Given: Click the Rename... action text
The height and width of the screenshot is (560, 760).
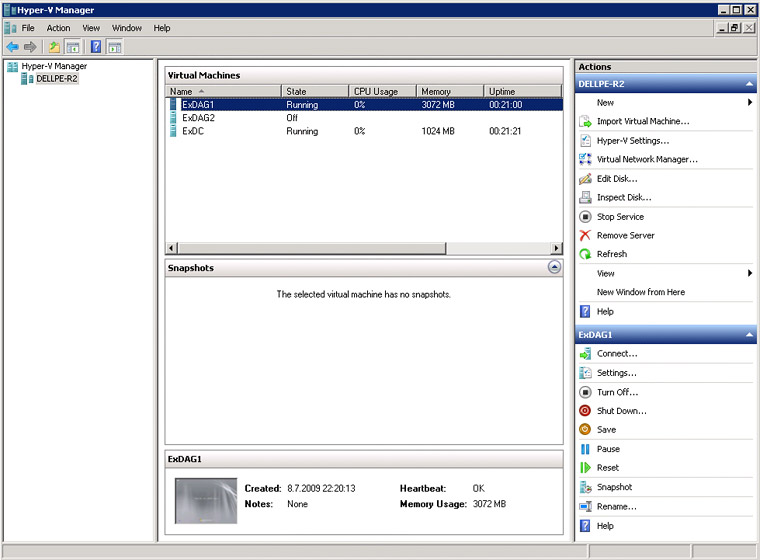Looking at the screenshot, I should pos(617,506).
